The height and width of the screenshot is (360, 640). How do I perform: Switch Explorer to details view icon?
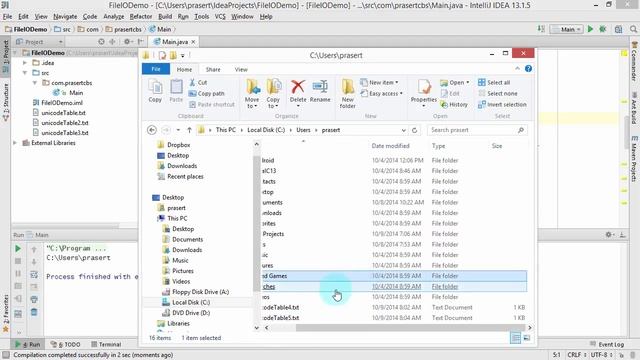click(x=516, y=338)
